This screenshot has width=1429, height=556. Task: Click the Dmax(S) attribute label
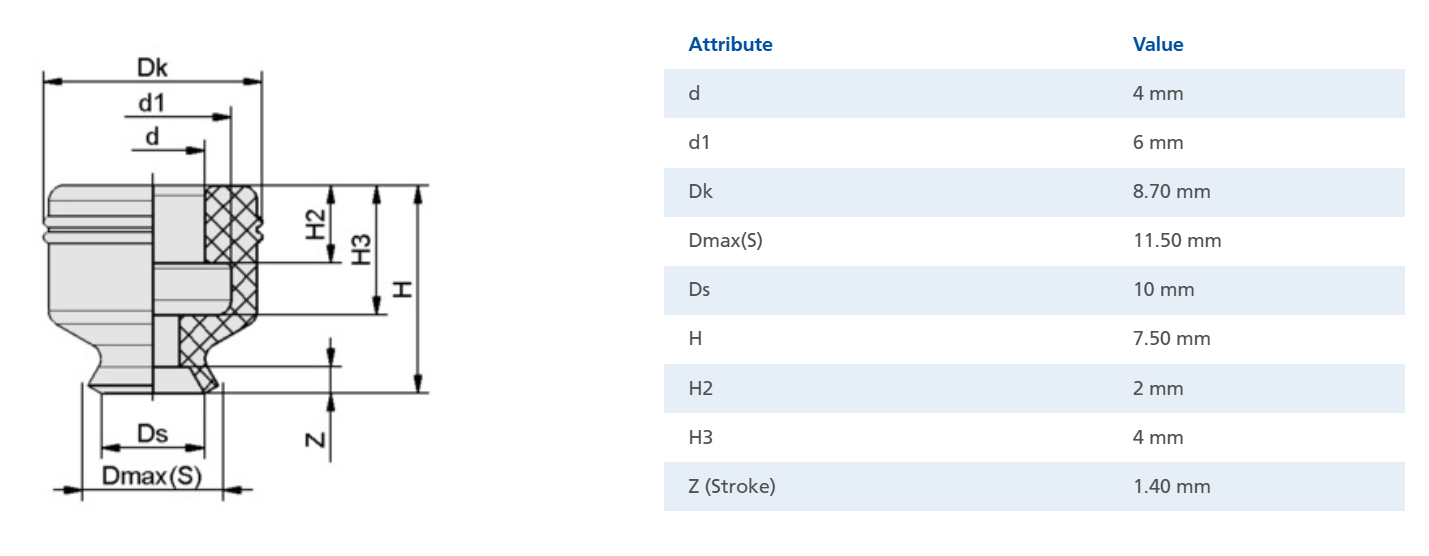725,240
